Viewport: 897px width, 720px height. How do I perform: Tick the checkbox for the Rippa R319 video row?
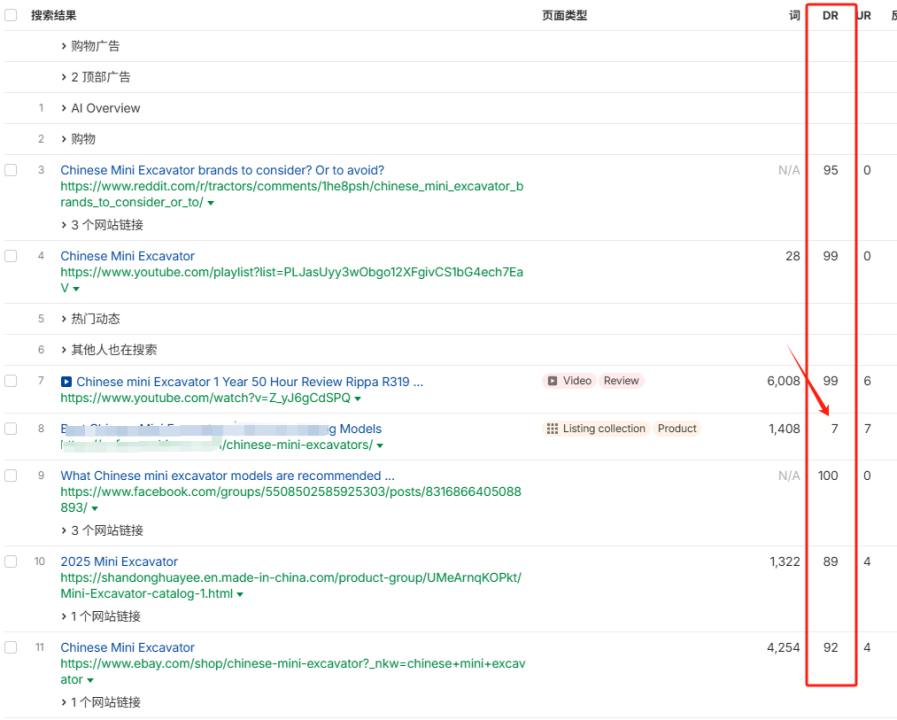pyautogui.click(x=11, y=381)
